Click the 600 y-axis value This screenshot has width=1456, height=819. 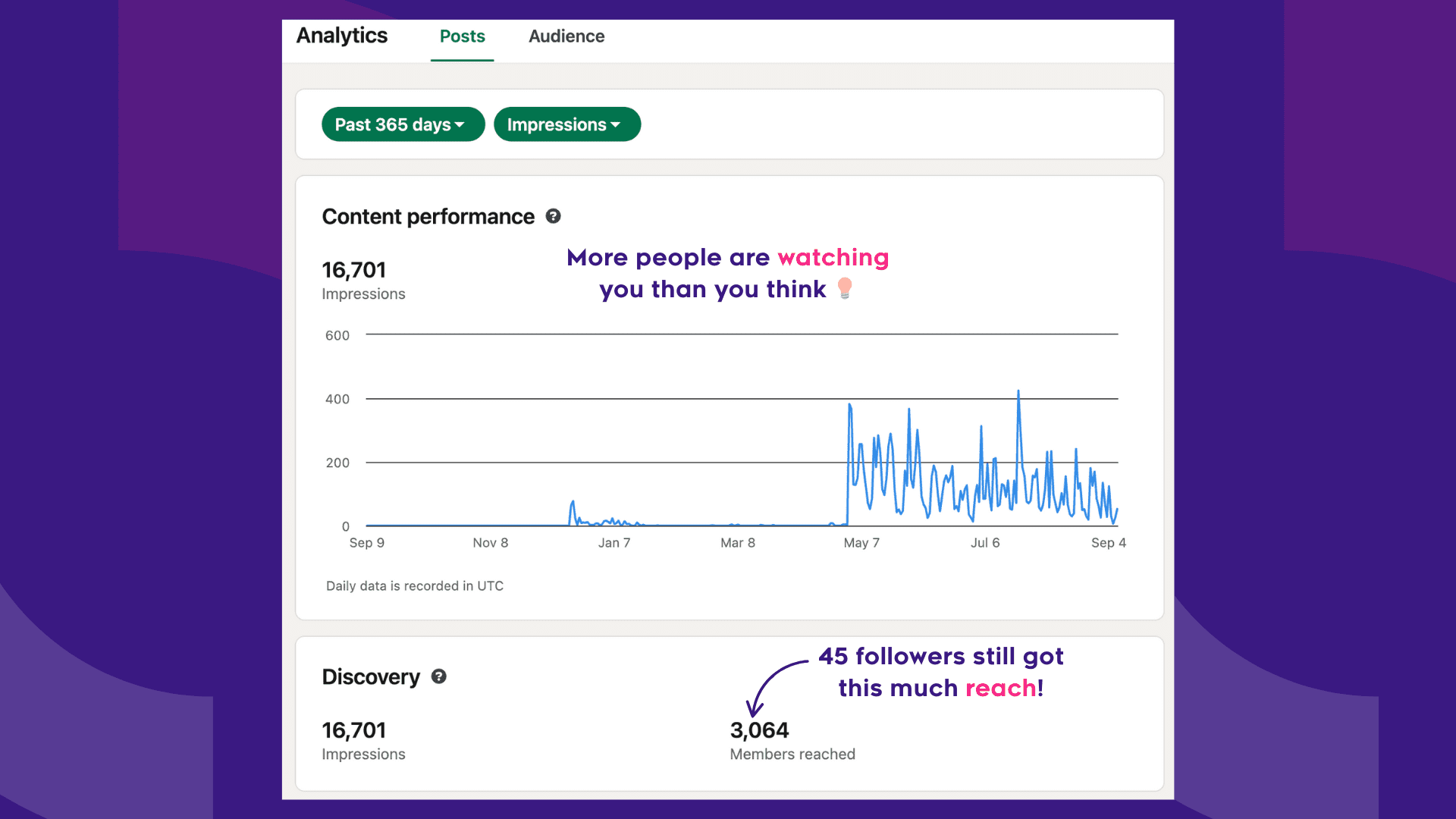click(337, 335)
